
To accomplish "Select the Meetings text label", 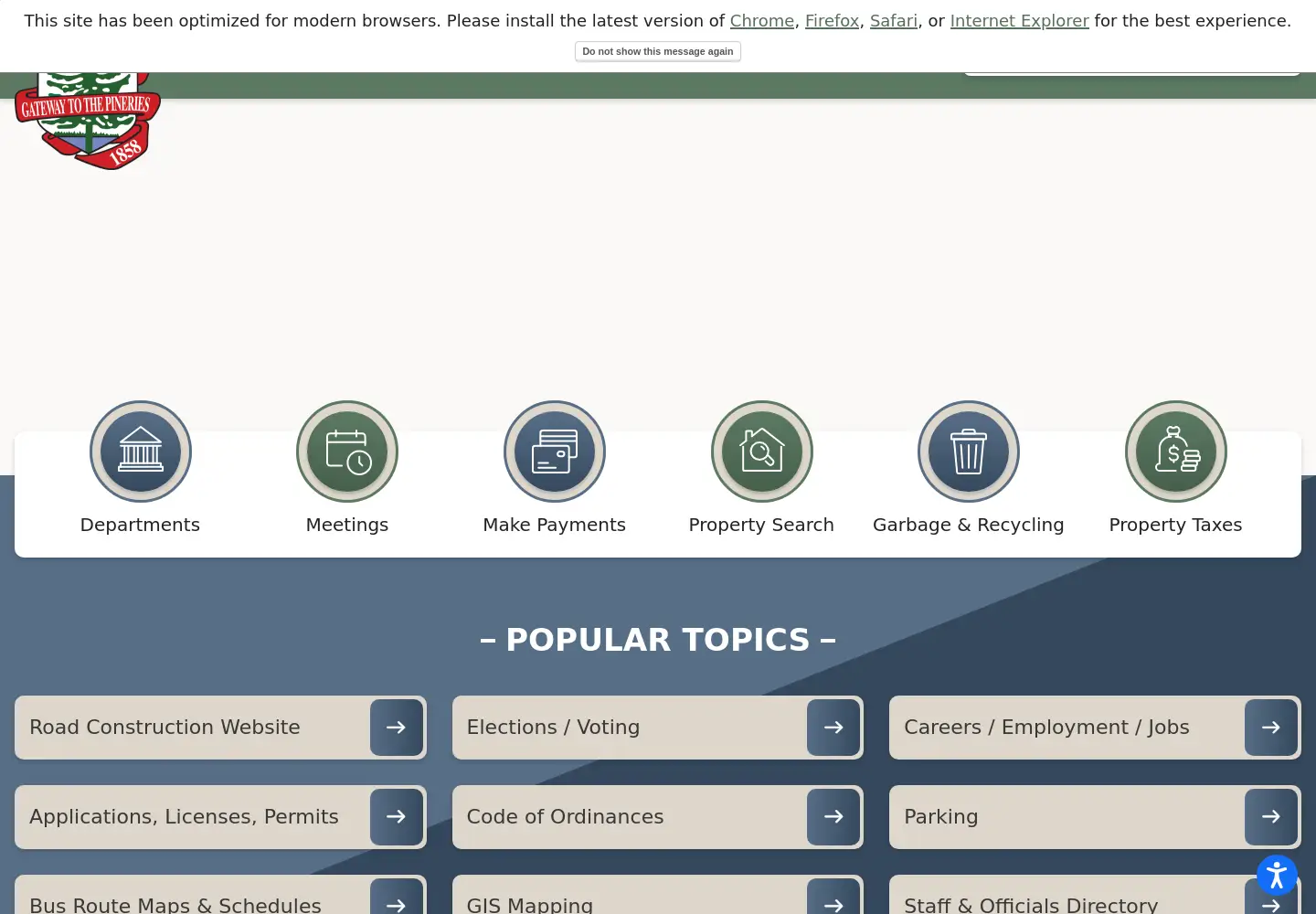I will point(347,525).
